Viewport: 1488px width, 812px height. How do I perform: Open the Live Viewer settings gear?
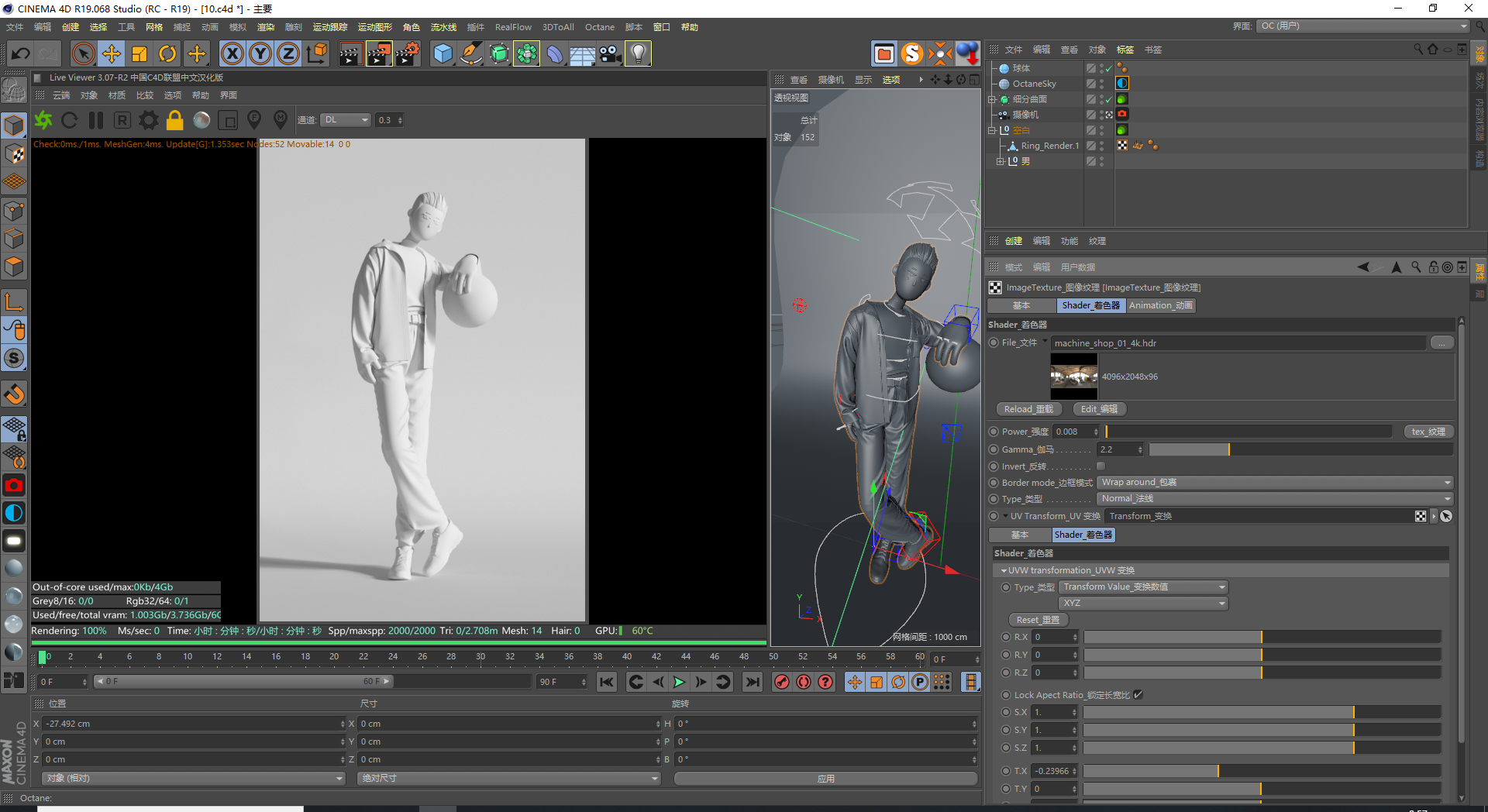click(x=149, y=120)
